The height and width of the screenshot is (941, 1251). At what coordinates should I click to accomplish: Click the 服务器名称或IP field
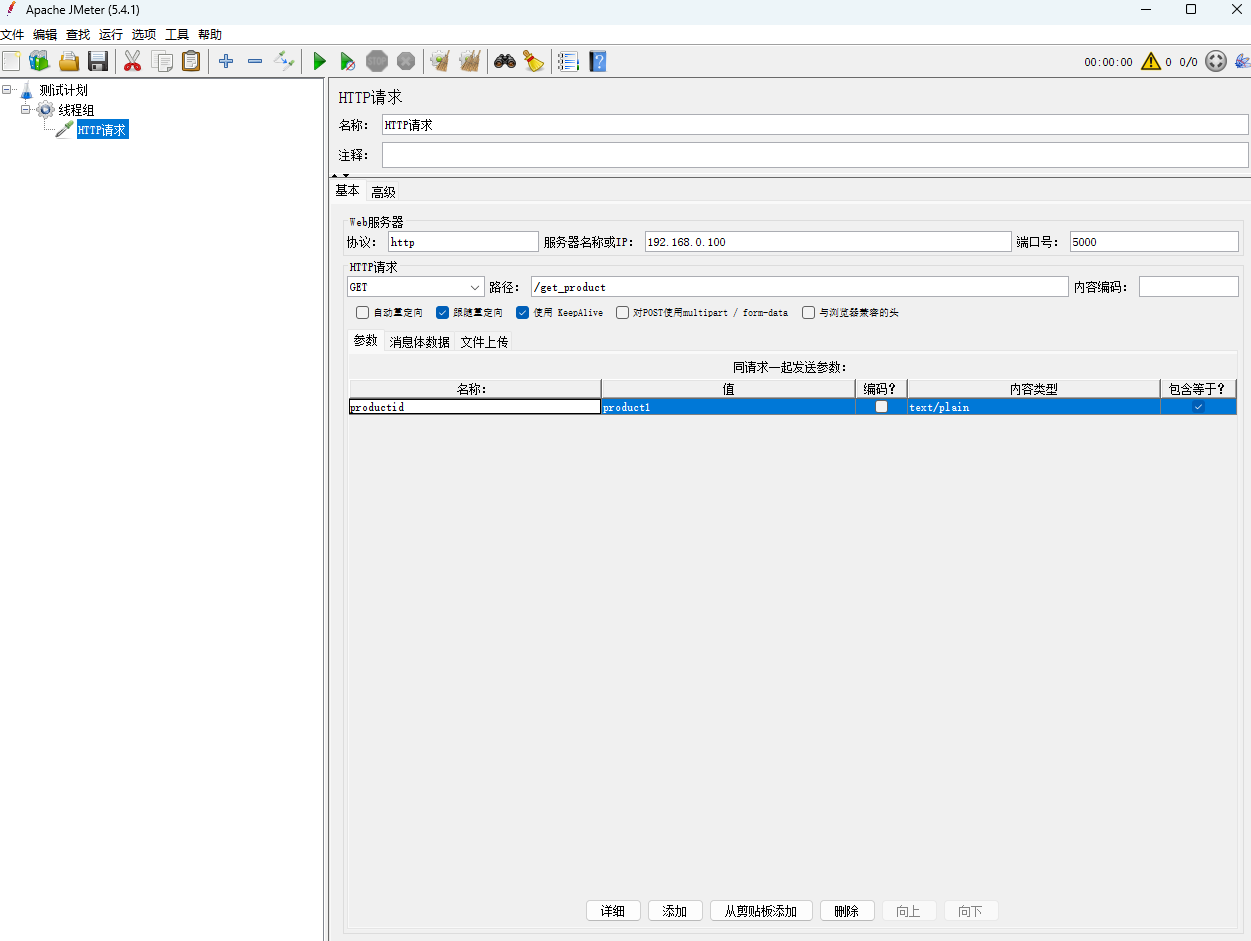tap(828, 242)
